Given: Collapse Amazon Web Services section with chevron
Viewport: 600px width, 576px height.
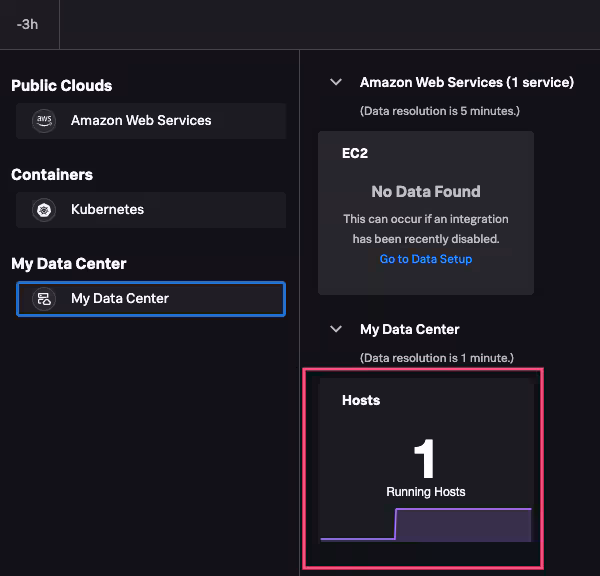Looking at the screenshot, I should [336, 82].
